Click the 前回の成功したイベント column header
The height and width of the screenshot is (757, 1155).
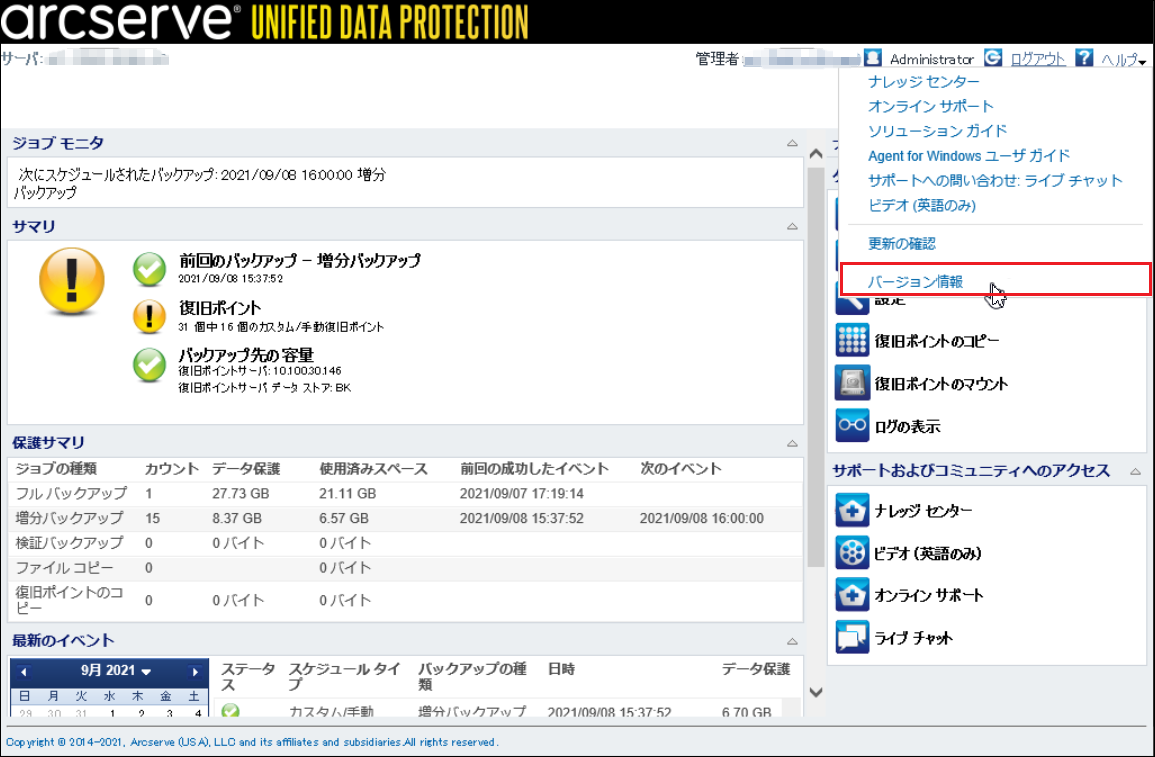click(x=534, y=469)
